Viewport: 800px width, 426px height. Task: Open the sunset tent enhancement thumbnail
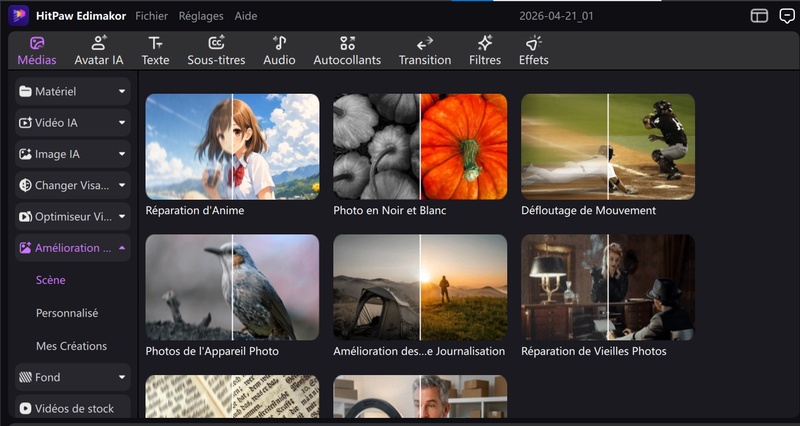pos(420,287)
